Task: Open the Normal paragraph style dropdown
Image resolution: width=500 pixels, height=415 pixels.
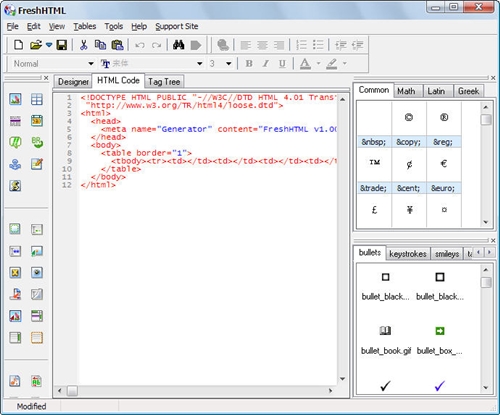Action: [x=53, y=63]
